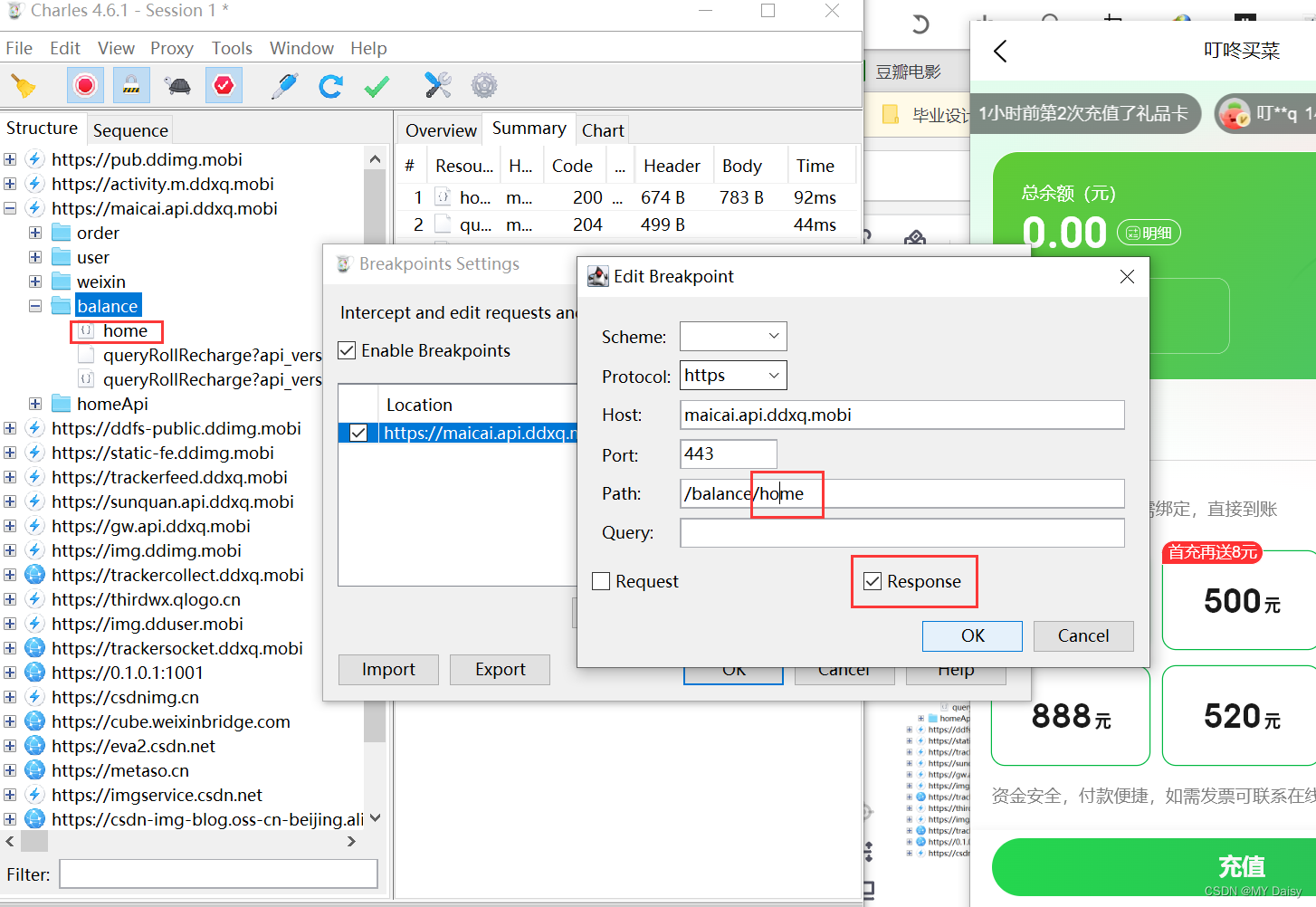Click globe icon for https://metaso.cn
This screenshot has height=907, width=1316.
point(34,770)
